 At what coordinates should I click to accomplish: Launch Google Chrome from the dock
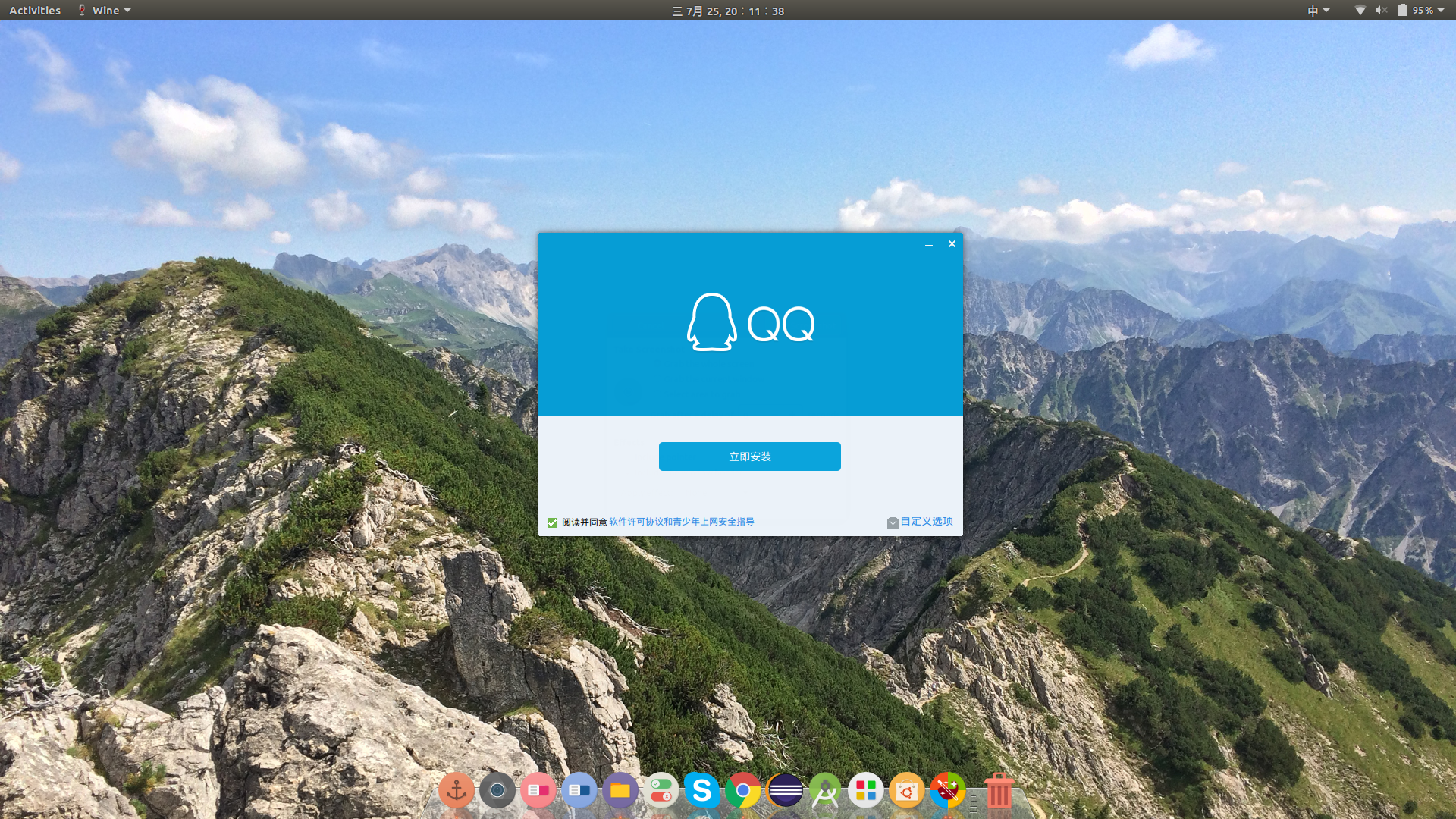coord(743,791)
